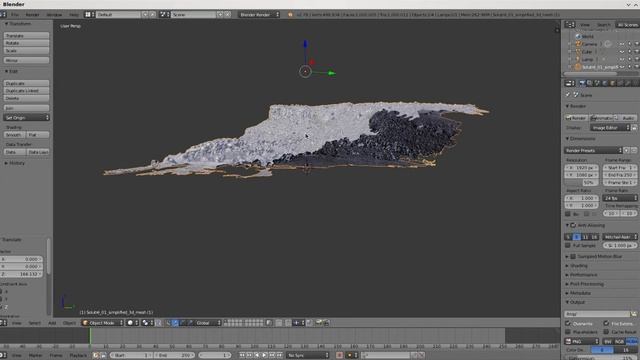Toggle the Overwrite checkbox

pos(568,323)
